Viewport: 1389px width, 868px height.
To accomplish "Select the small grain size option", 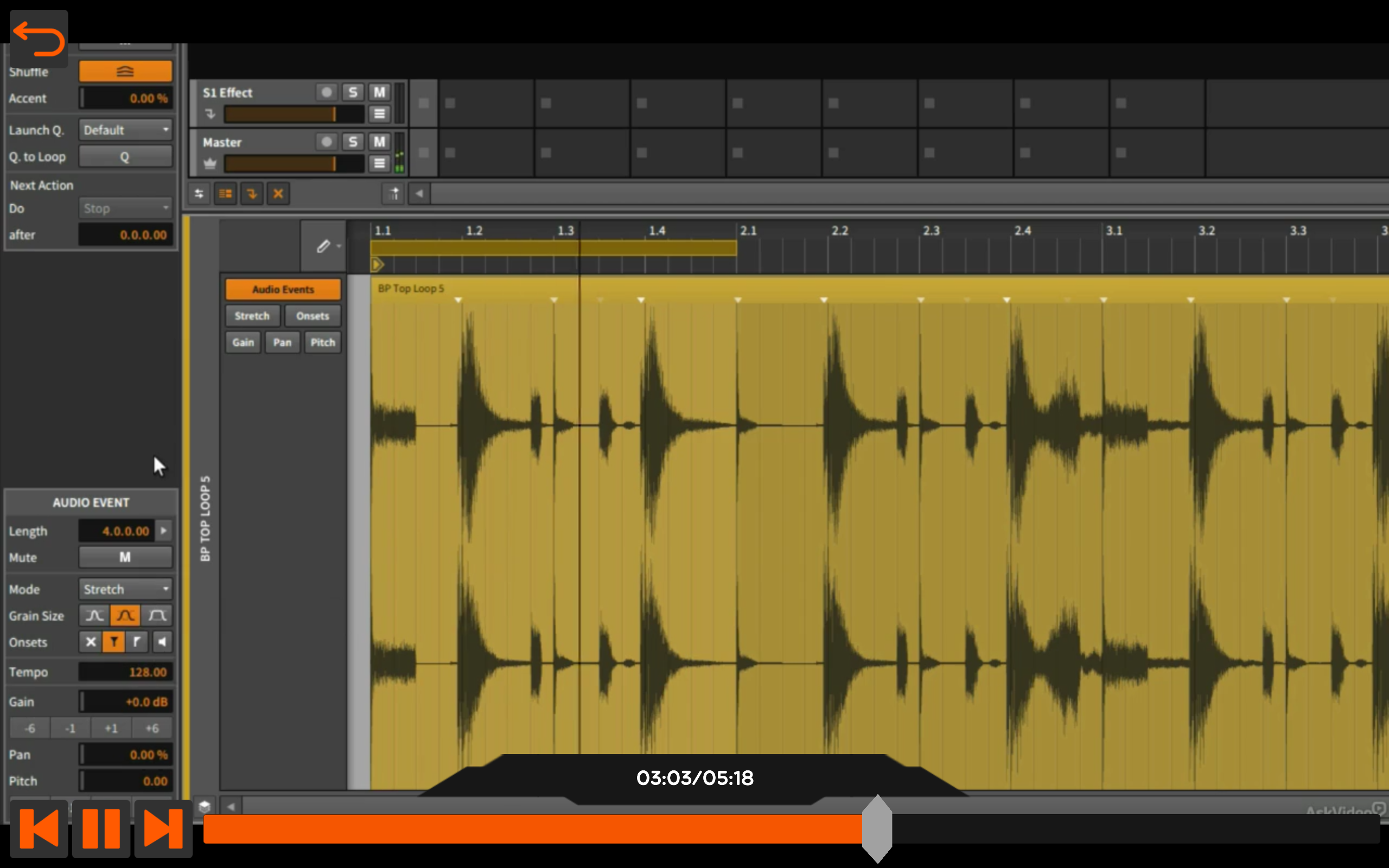I will [93, 615].
